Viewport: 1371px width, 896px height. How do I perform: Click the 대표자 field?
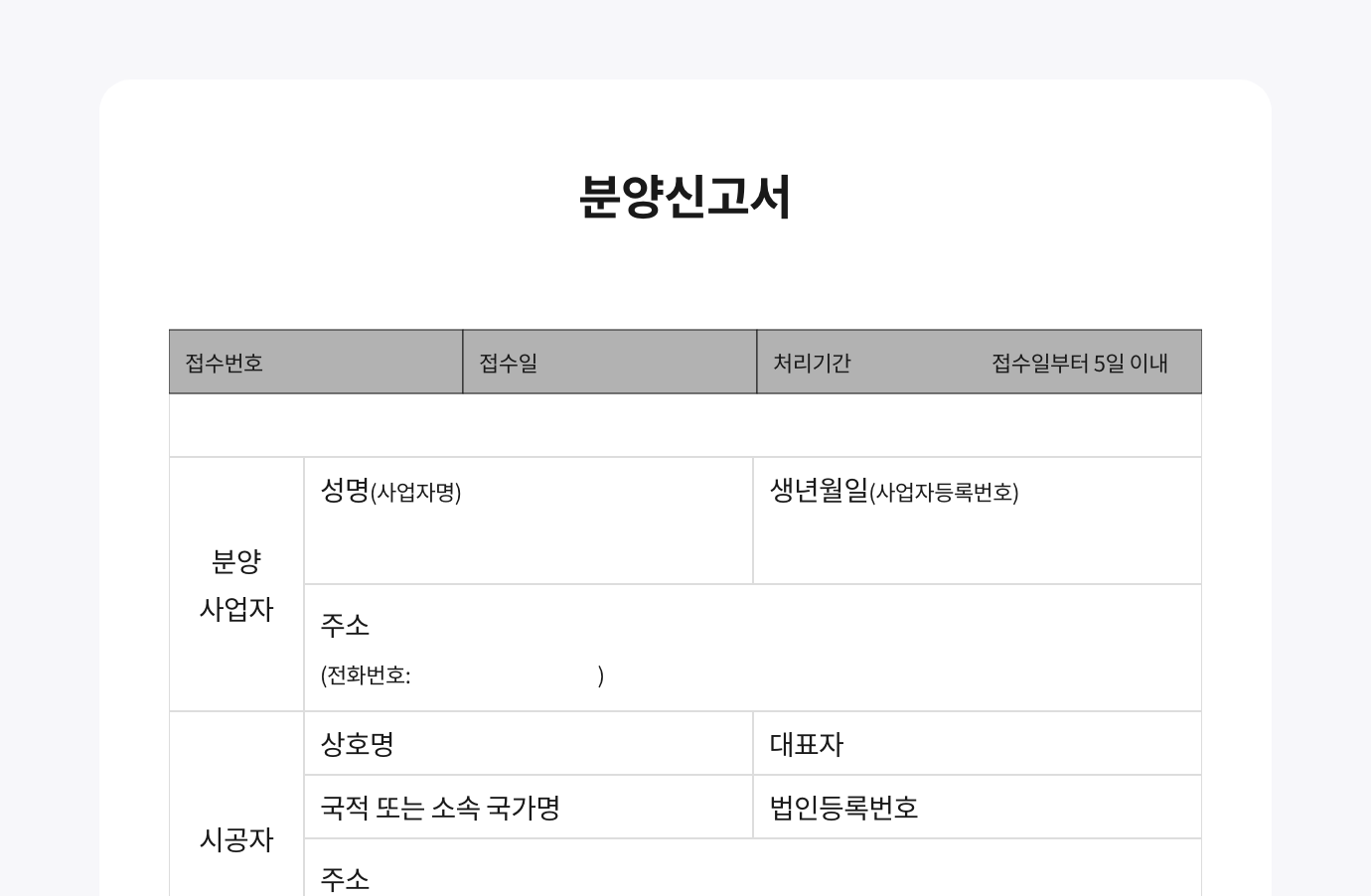(x=977, y=744)
